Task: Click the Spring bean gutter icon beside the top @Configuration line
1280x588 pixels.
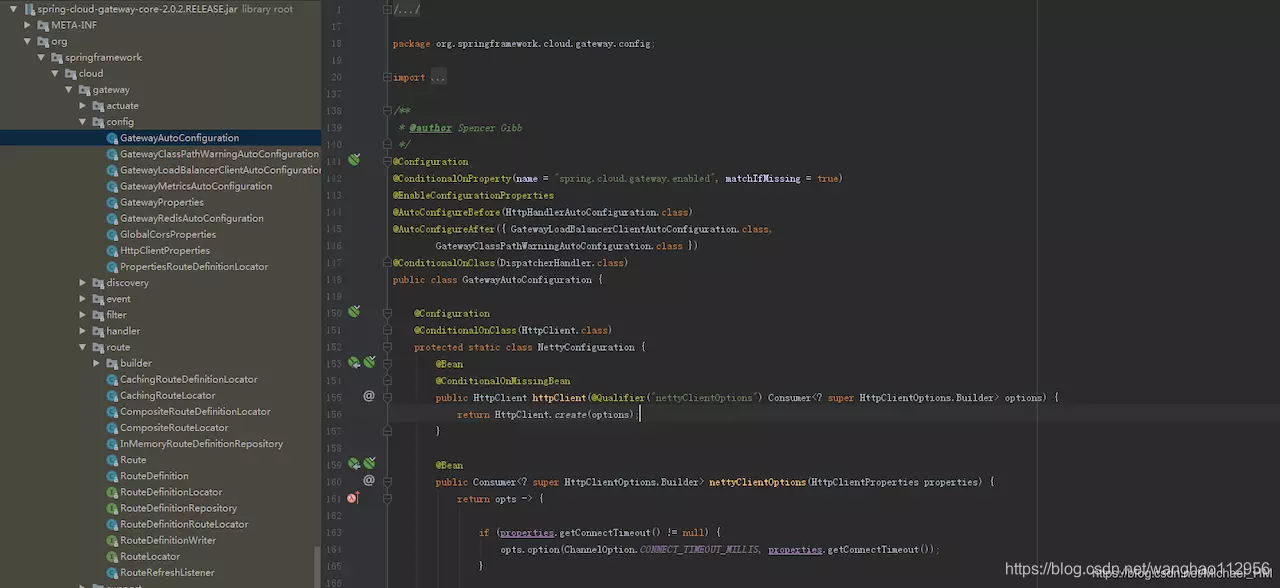Action: [x=353, y=160]
